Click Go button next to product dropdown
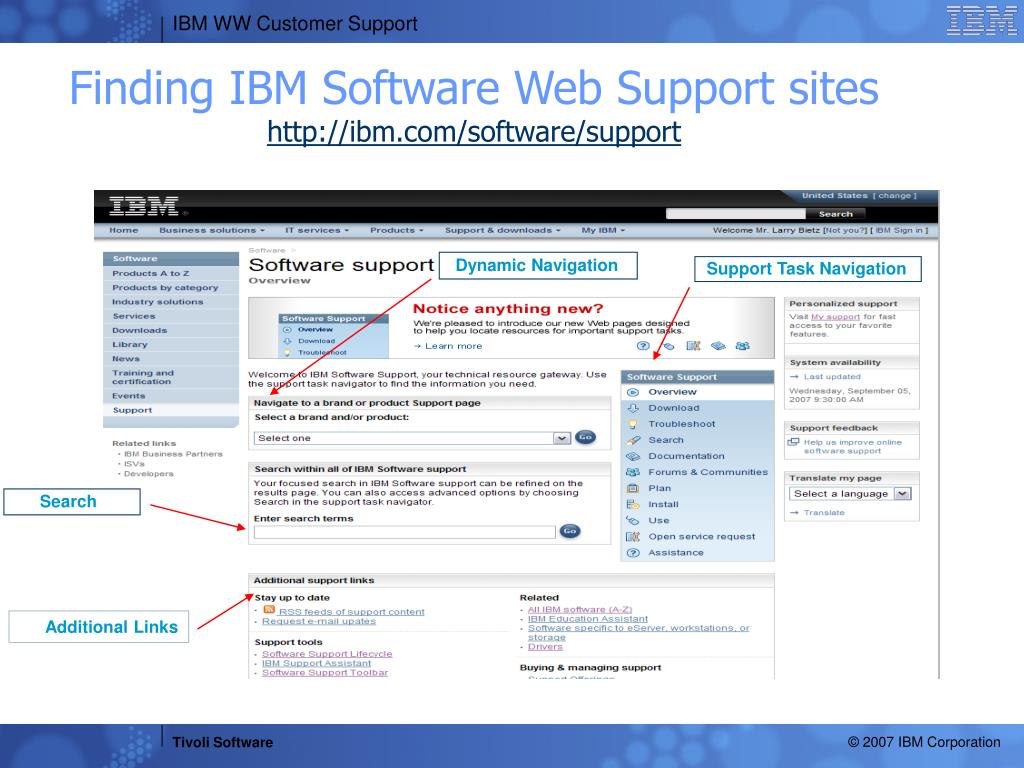The image size is (1024, 768). (585, 438)
